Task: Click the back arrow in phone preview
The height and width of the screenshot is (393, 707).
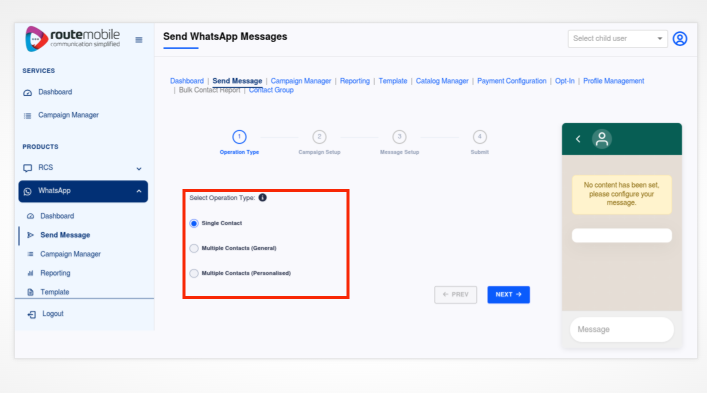Action: point(578,139)
